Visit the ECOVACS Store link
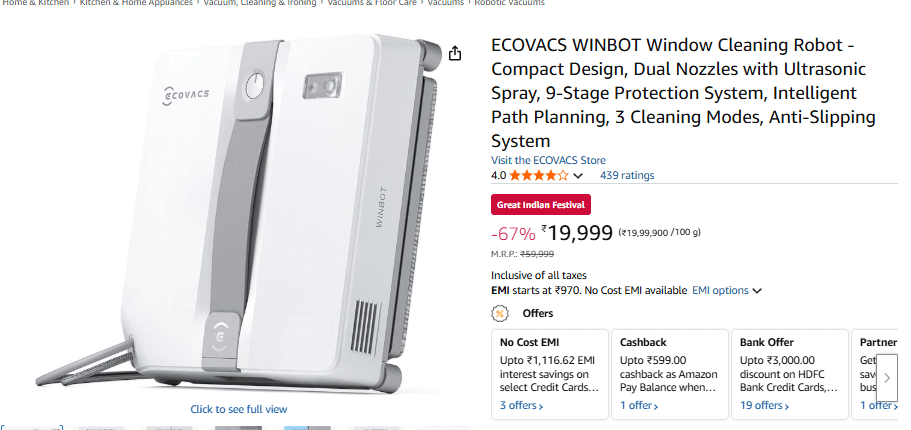 click(x=548, y=160)
